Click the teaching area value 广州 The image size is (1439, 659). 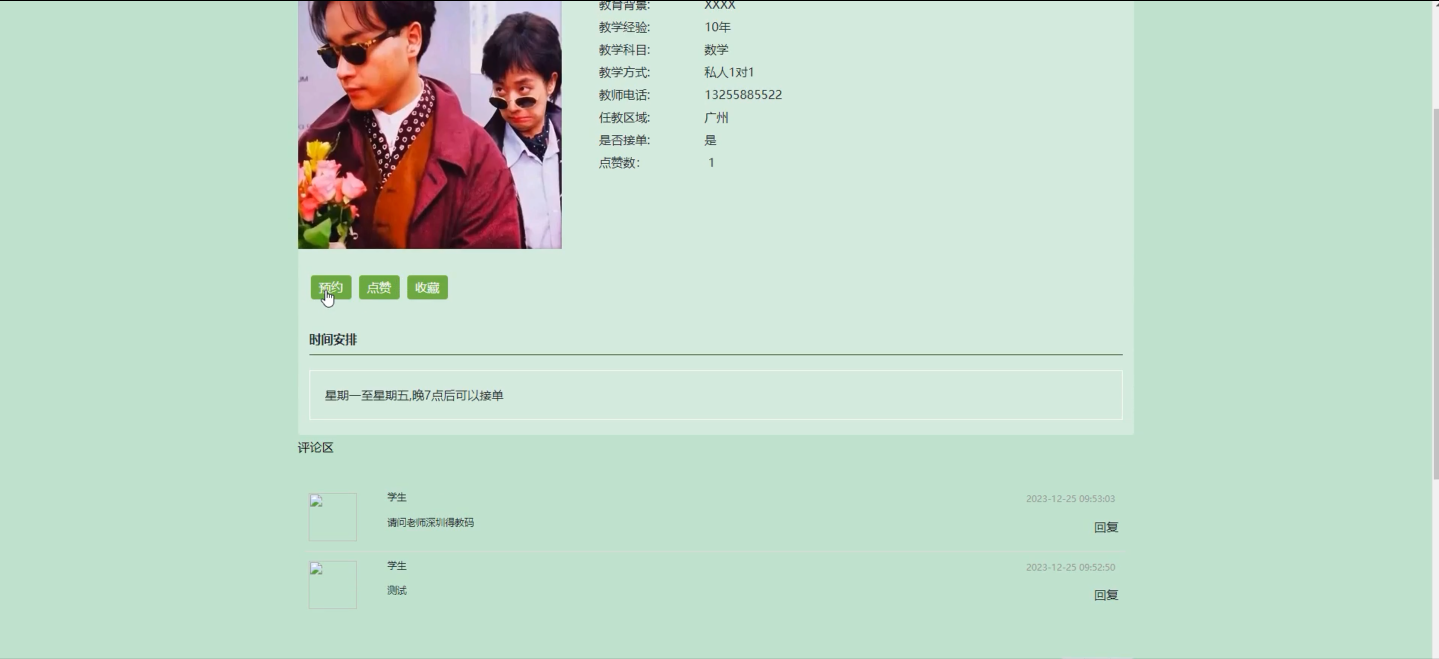click(716, 117)
